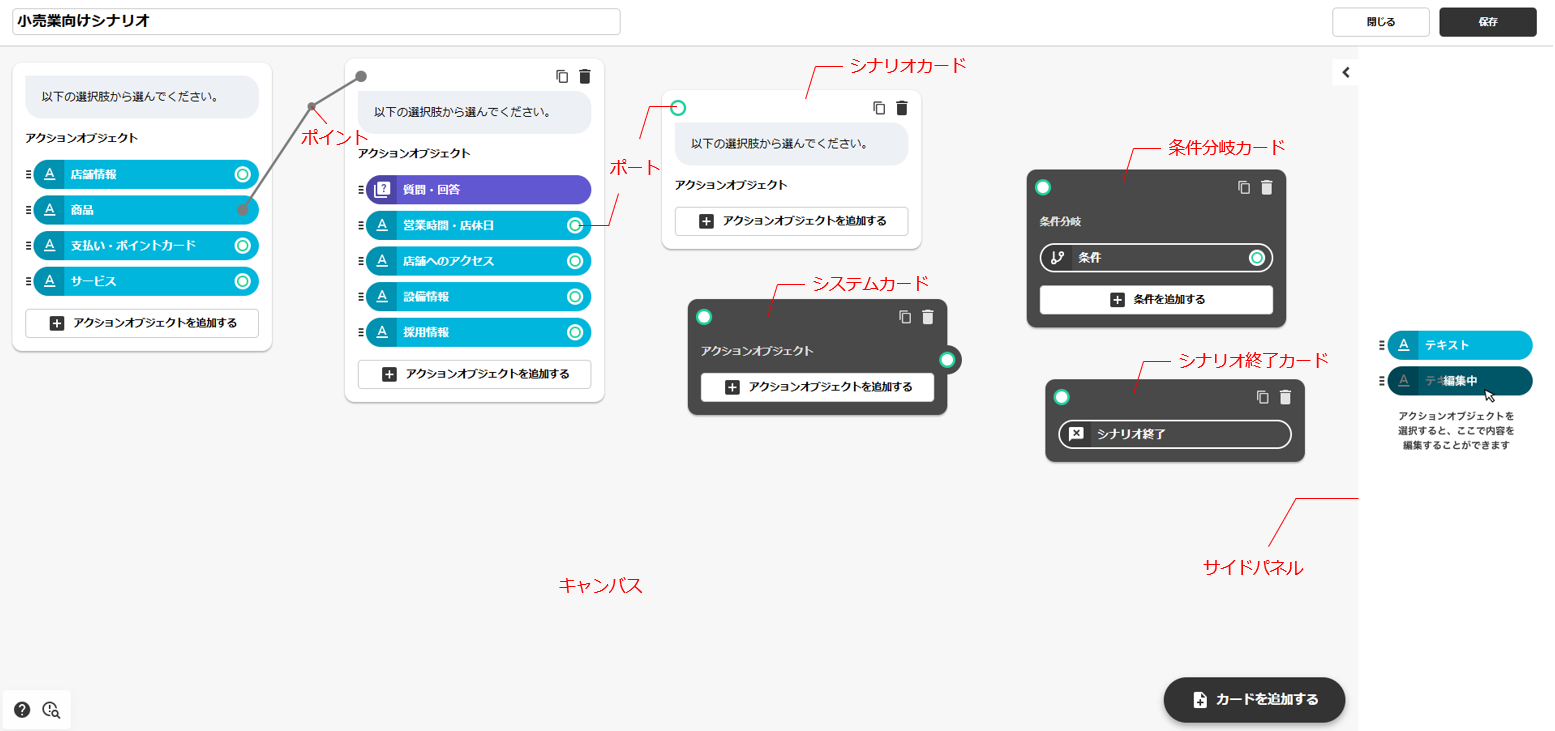Screen dimensions: 1555x731
Task: Duplicate the conditional branch card
Action: coord(1244,187)
